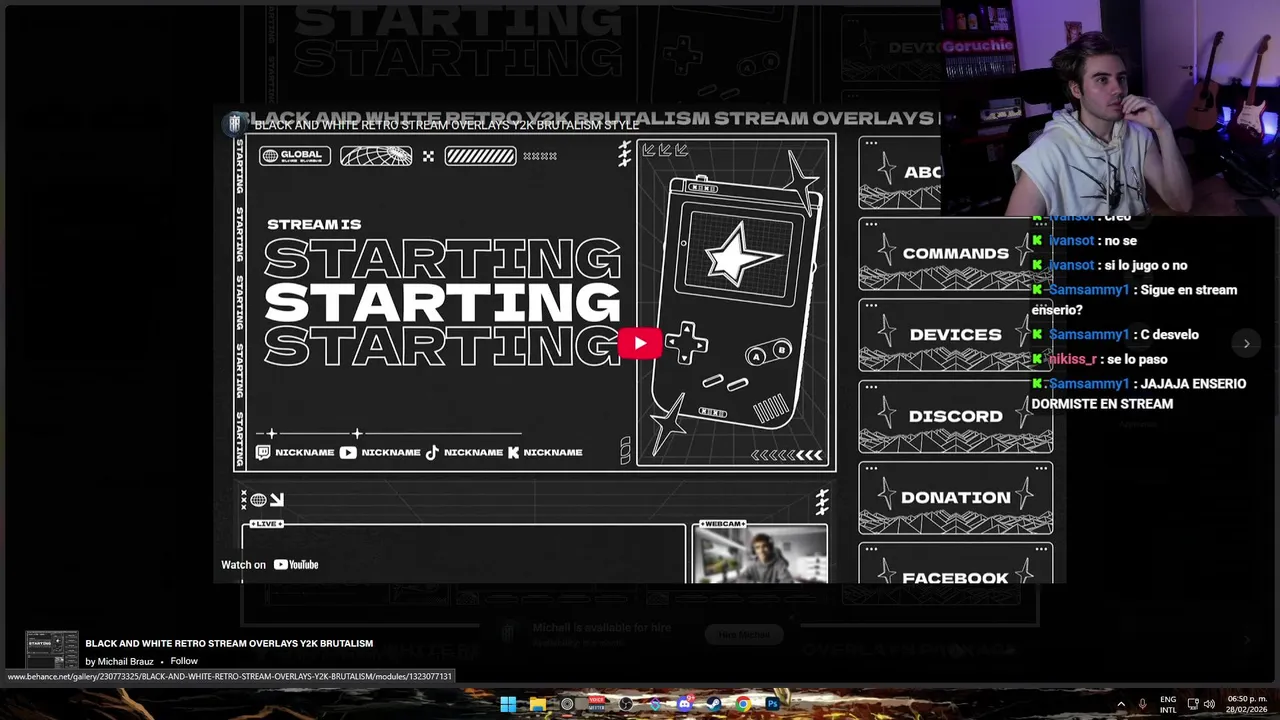Open File Explorer from taskbar
This screenshot has width=1280, height=720.
(538, 704)
